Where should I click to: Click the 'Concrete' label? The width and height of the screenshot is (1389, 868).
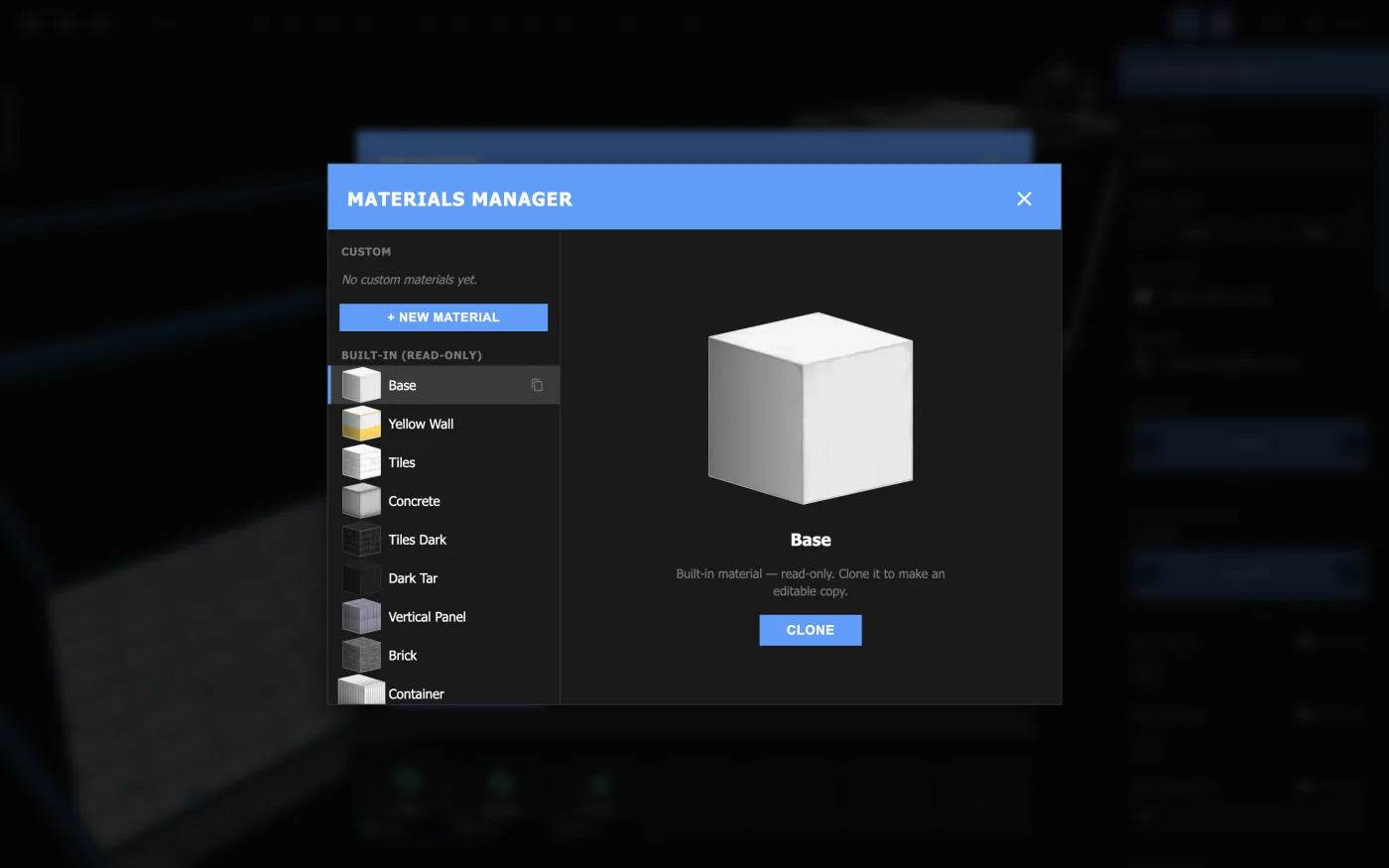(x=414, y=501)
